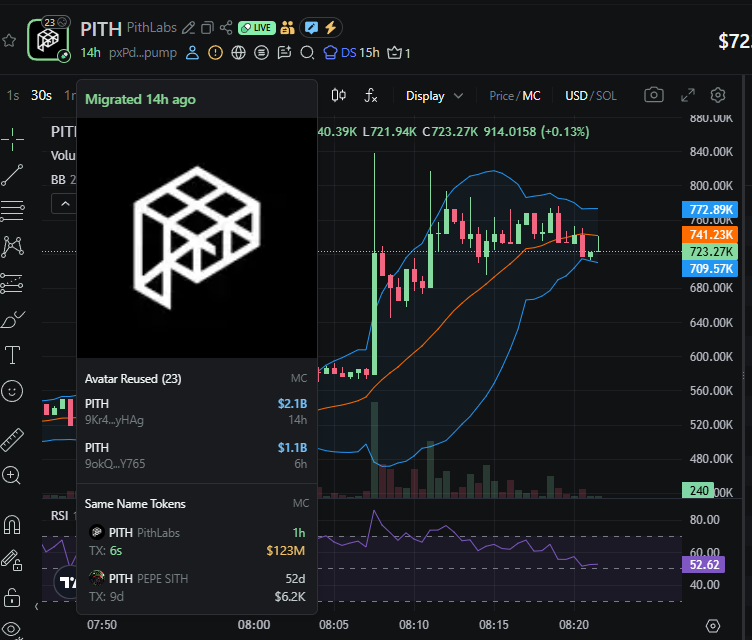The height and width of the screenshot is (640, 752).
Task: Click the 723.27K current price label
Action: [710, 251]
